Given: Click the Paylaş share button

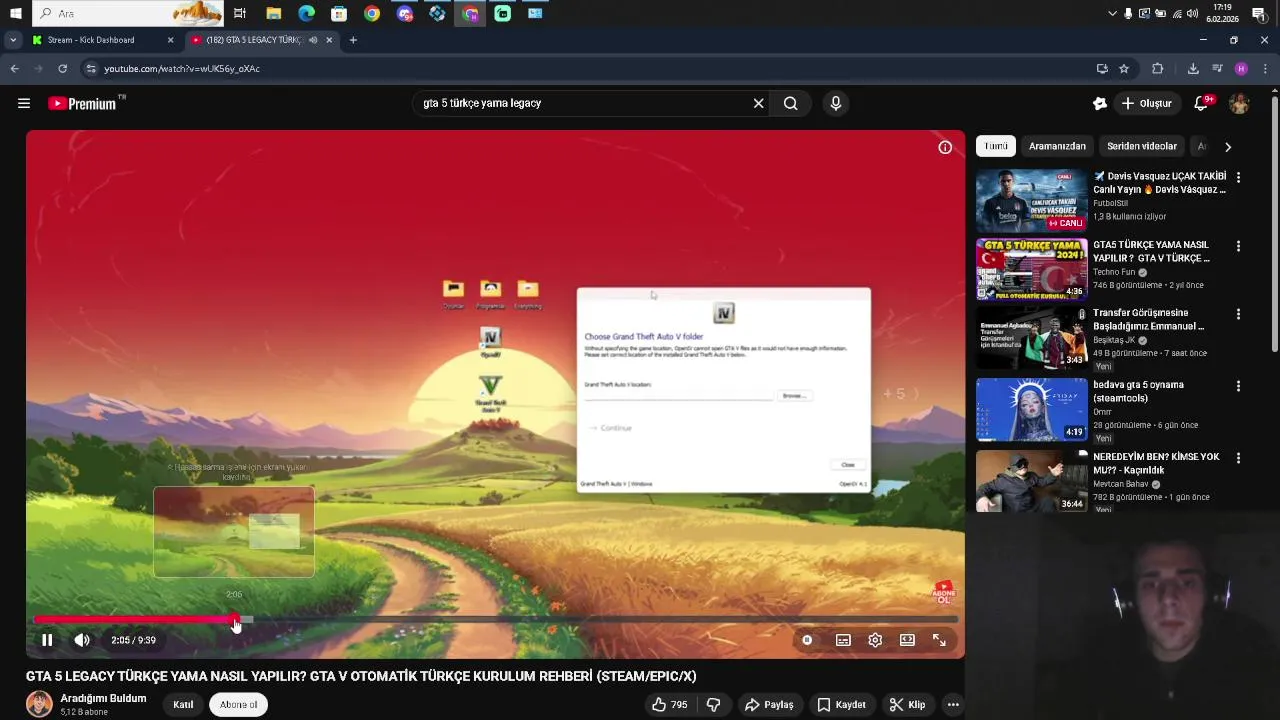Looking at the screenshot, I should (x=769, y=705).
